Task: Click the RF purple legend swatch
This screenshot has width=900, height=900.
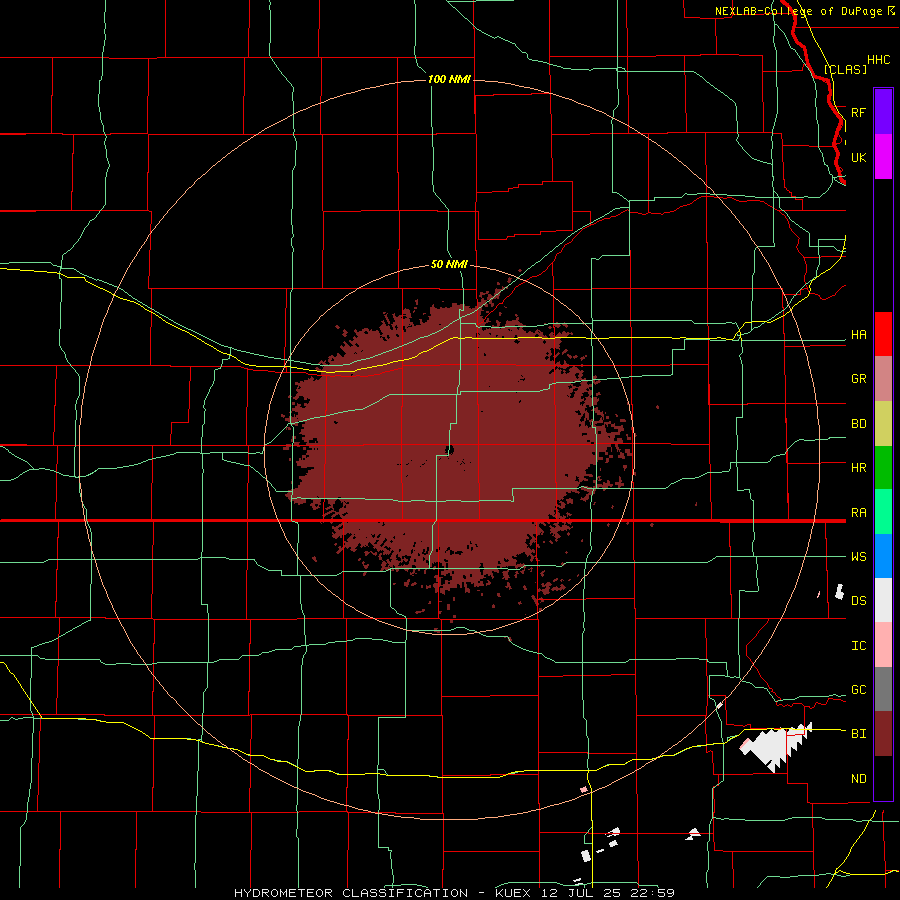Action: click(x=883, y=112)
